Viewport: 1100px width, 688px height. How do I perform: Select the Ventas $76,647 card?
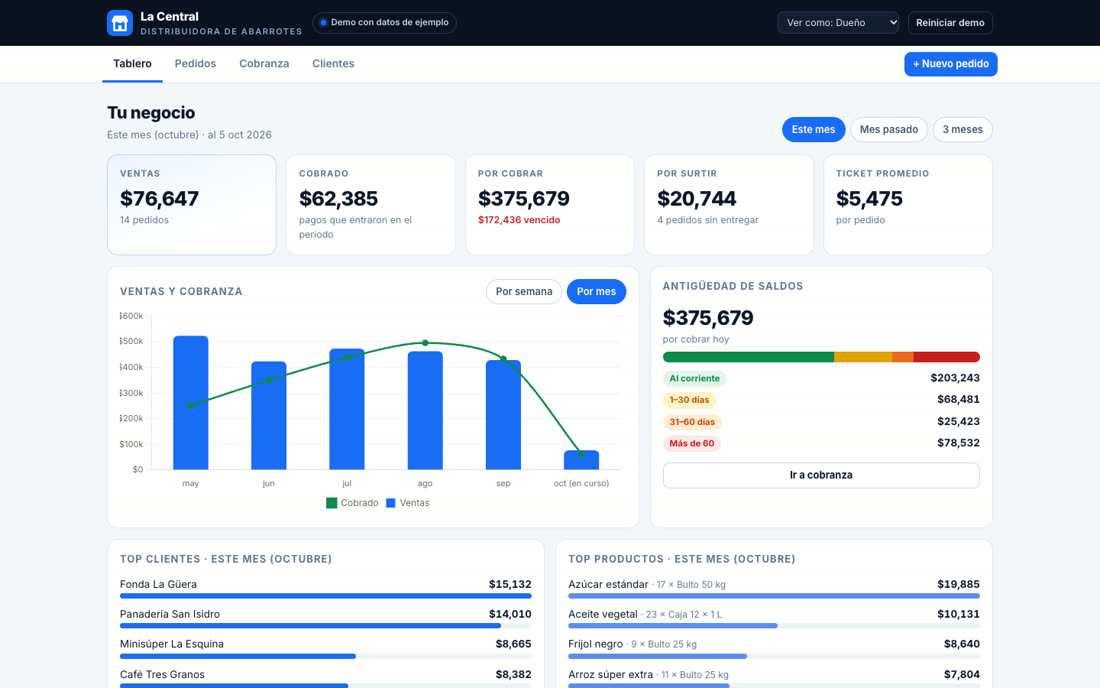[x=192, y=205]
